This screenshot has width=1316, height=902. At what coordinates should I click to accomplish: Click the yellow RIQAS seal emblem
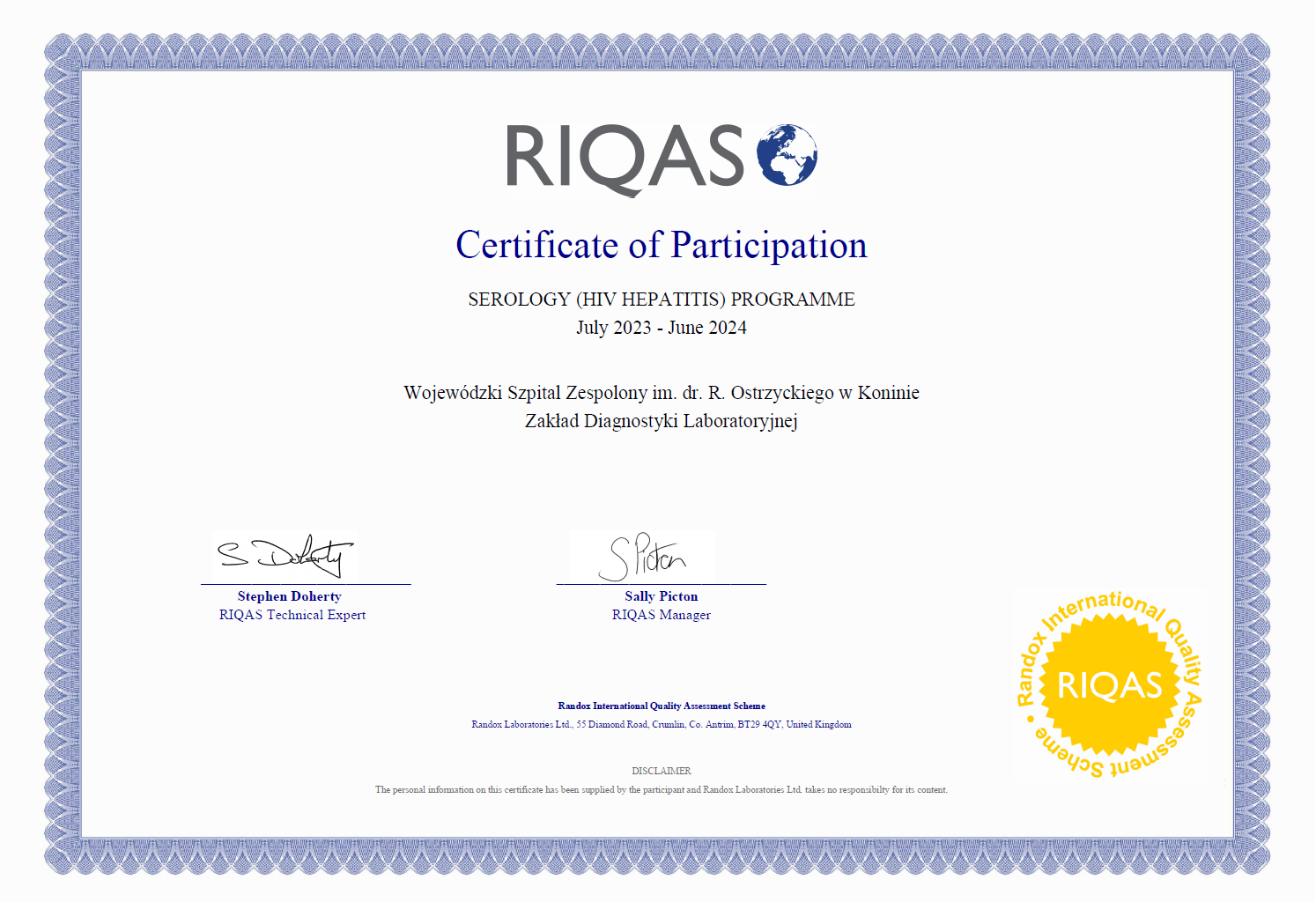coord(1109,684)
